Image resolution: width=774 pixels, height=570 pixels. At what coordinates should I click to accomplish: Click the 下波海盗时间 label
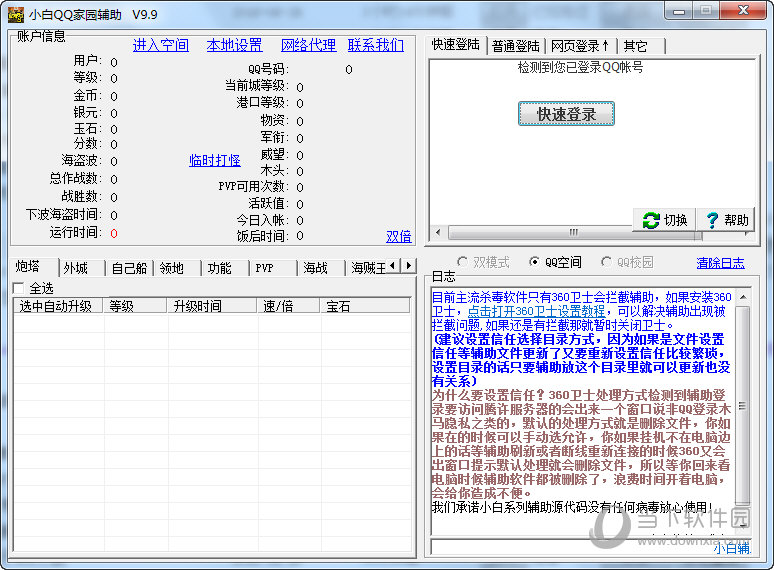(x=64, y=215)
